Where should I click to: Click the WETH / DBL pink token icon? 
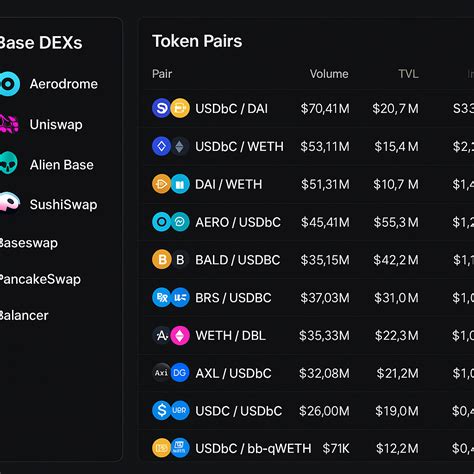(x=180, y=335)
